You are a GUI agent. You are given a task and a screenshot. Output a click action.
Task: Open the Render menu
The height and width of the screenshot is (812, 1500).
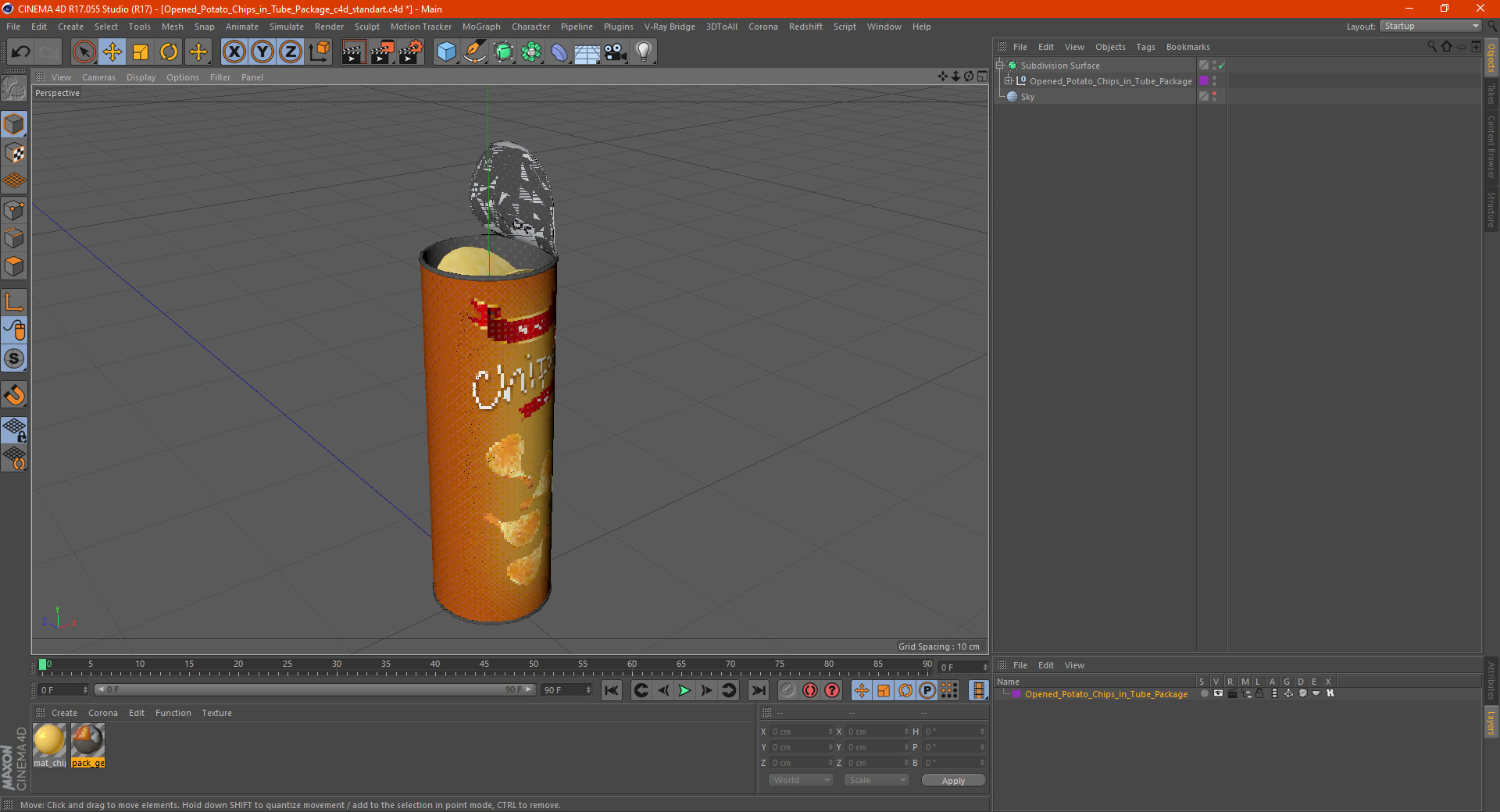[329, 27]
